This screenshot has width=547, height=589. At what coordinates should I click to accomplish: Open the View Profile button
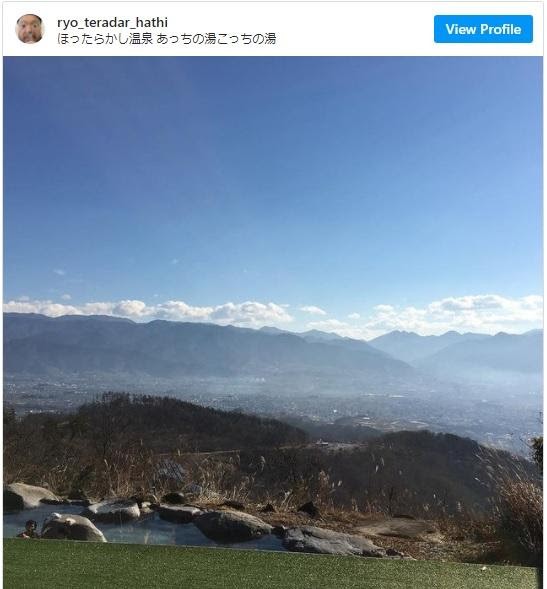483,29
